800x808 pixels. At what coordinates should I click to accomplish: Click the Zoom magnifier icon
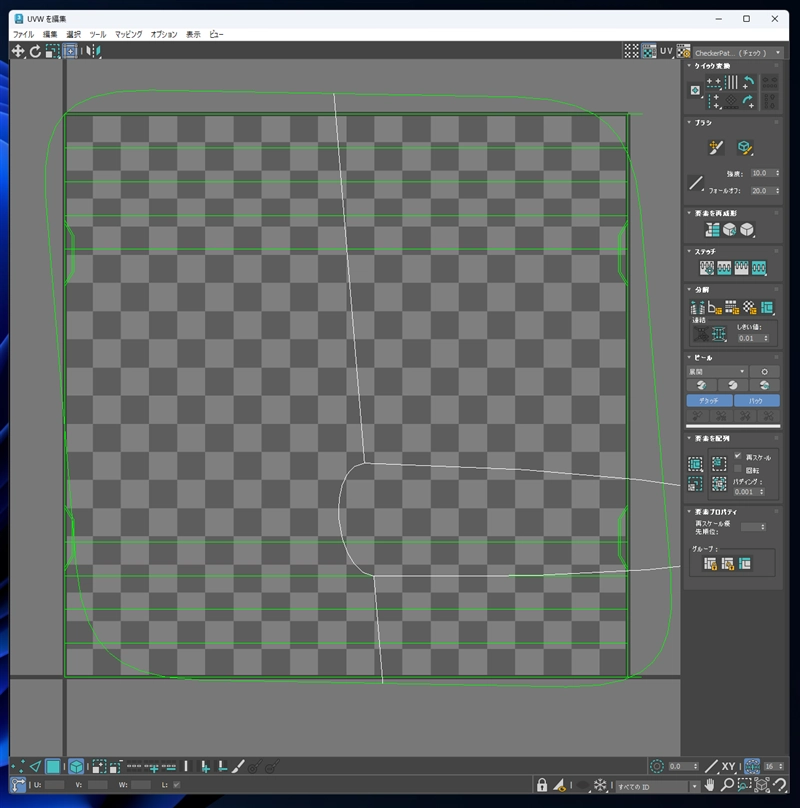729,786
